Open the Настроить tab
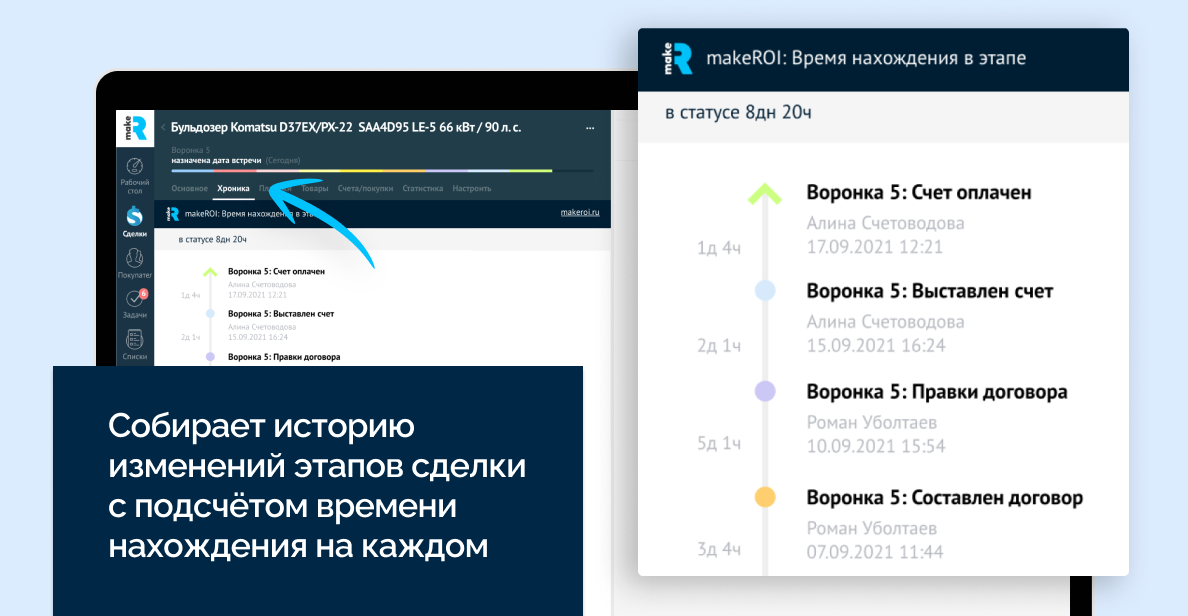Image resolution: width=1188 pixels, height=616 pixels. 472,188
